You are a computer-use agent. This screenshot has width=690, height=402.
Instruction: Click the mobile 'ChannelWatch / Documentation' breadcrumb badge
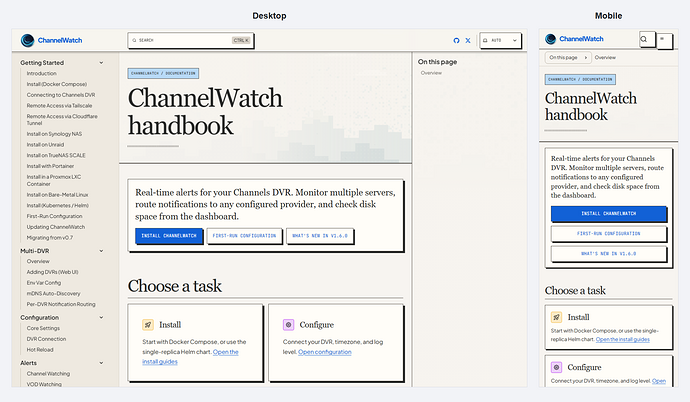click(x=580, y=79)
